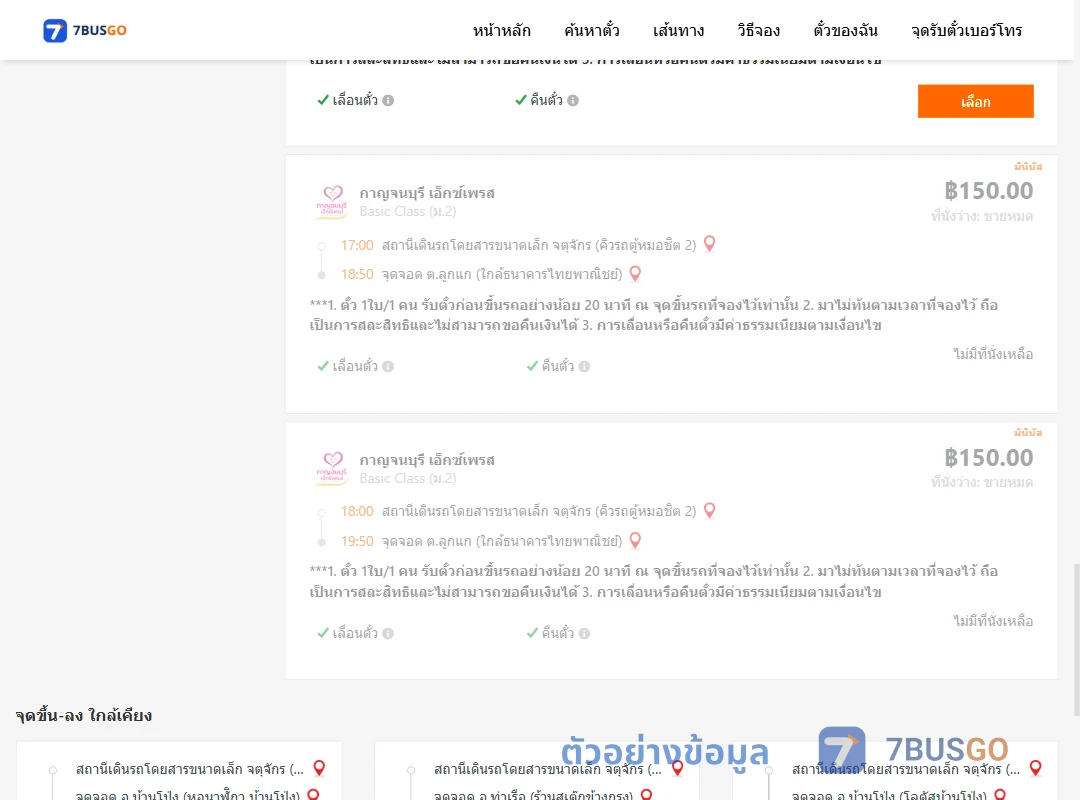Viewport: 1080px width, 800px height.
Task: Click the จุดขึ้น-ลง ใกล้เคียง heading
Action: click(x=83, y=715)
